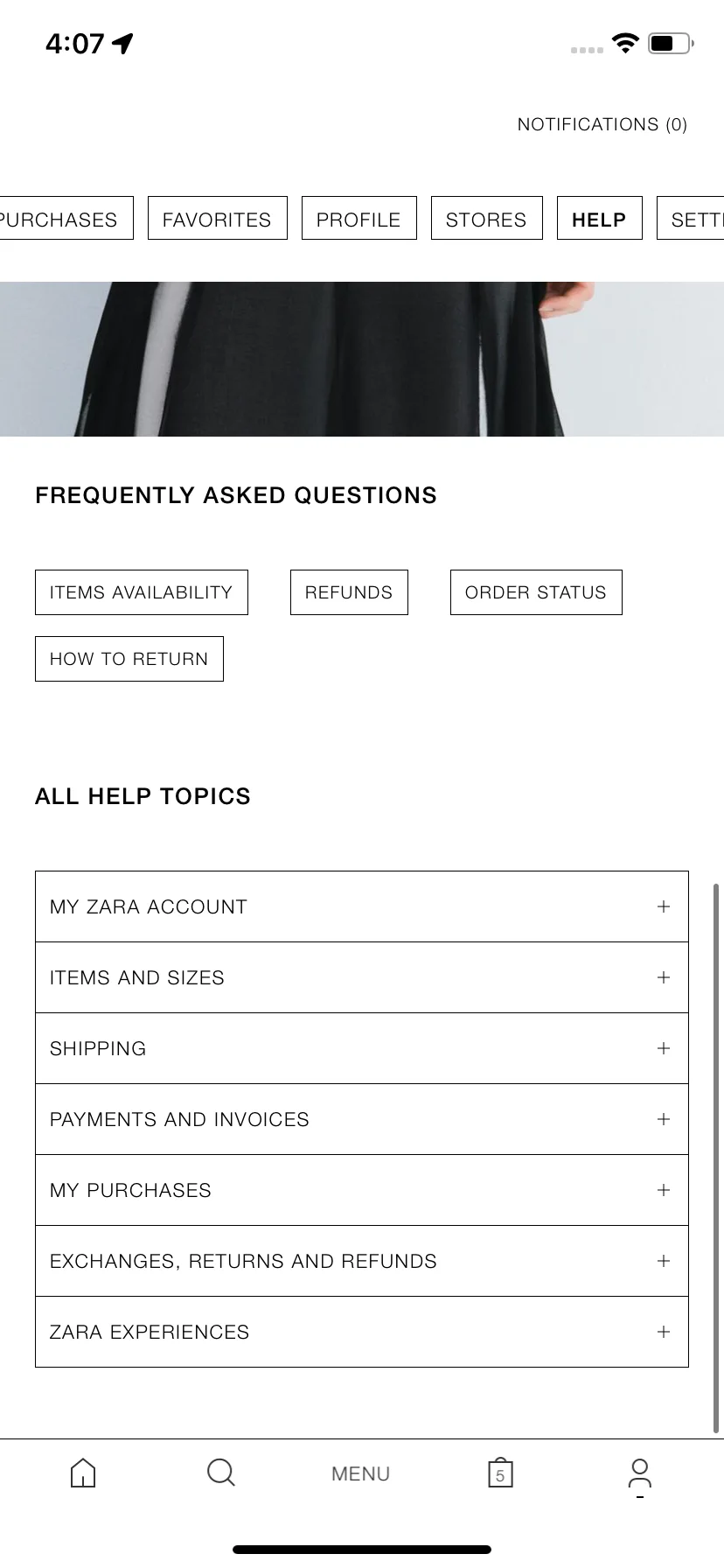Open the Order Status FAQ
The image size is (724, 1568).
coord(536,592)
